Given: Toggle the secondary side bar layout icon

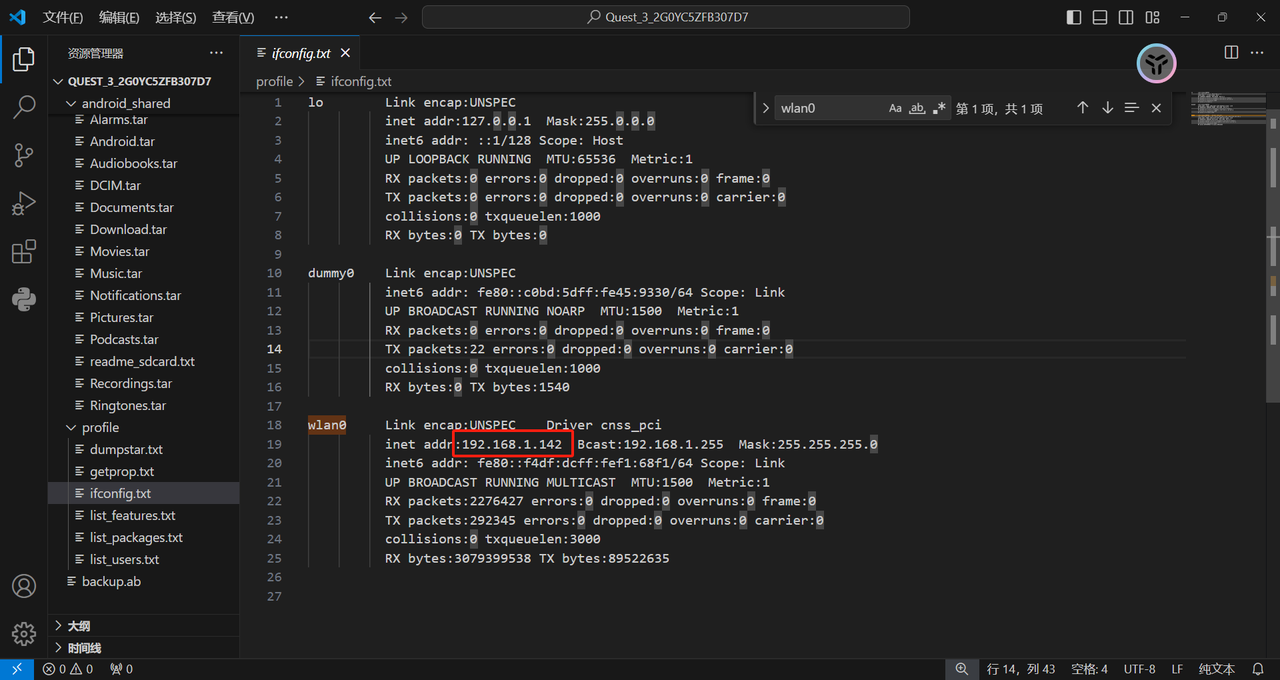Looking at the screenshot, I should 1126,18.
